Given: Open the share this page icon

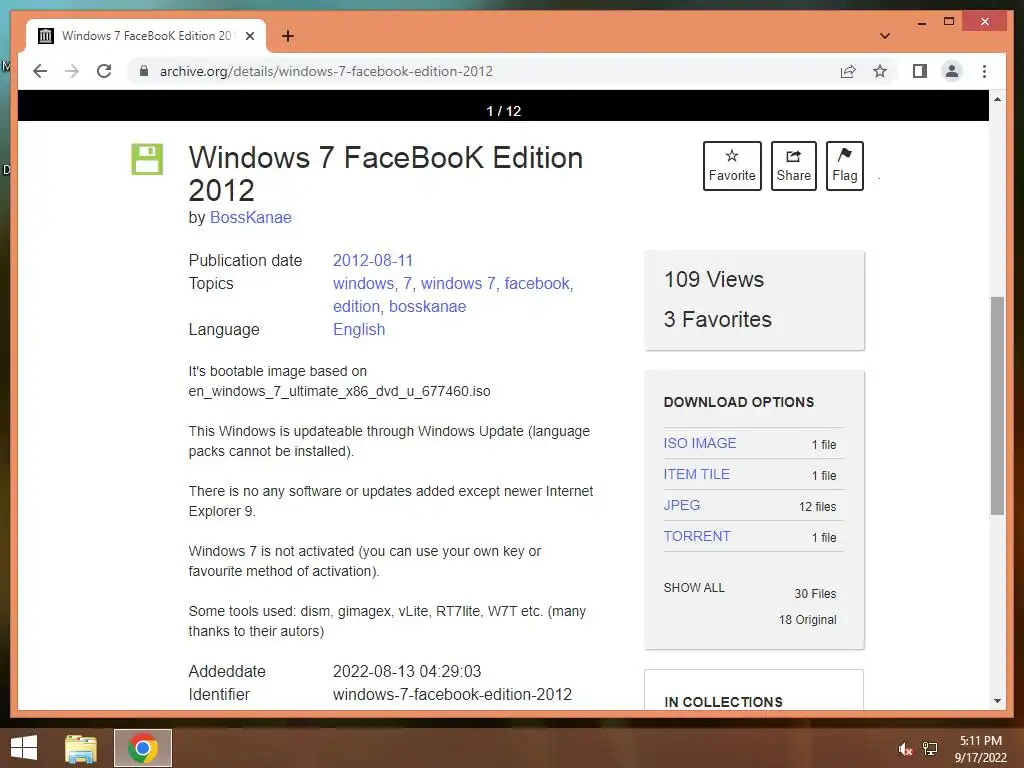Looking at the screenshot, I should [x=848, y=71].
